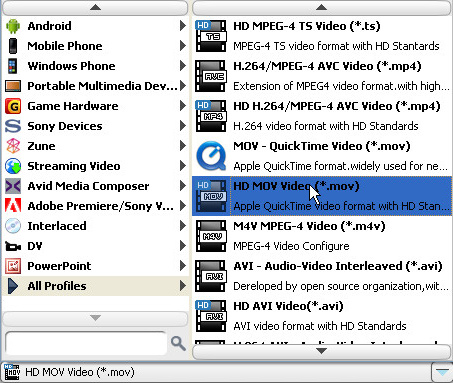Choose HD MPEG-4 TS Video (*.ts) format
This screenshot has width=453, height=383.
tap(322, 36)
